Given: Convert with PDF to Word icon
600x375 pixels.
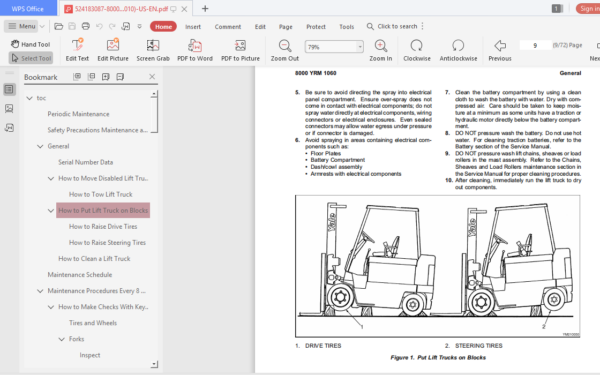Looking at the screenshot, I should [195, 46].
